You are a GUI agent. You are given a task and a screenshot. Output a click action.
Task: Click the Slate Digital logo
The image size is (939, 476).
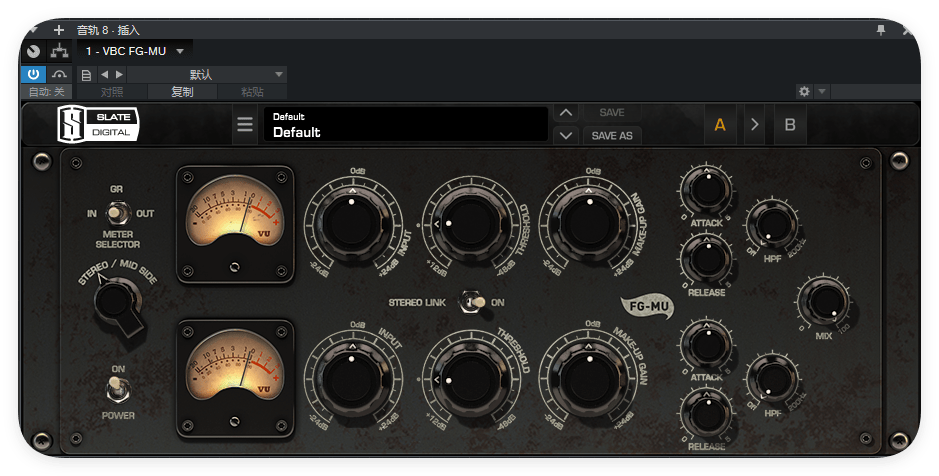[98, 125]
